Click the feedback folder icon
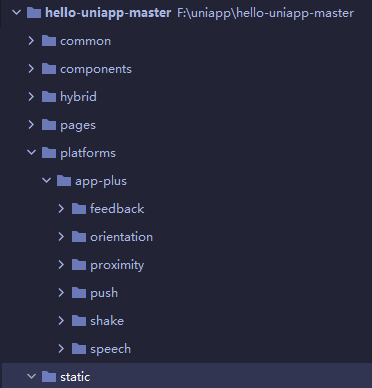372x388 pixels. [x=79, y=209]
